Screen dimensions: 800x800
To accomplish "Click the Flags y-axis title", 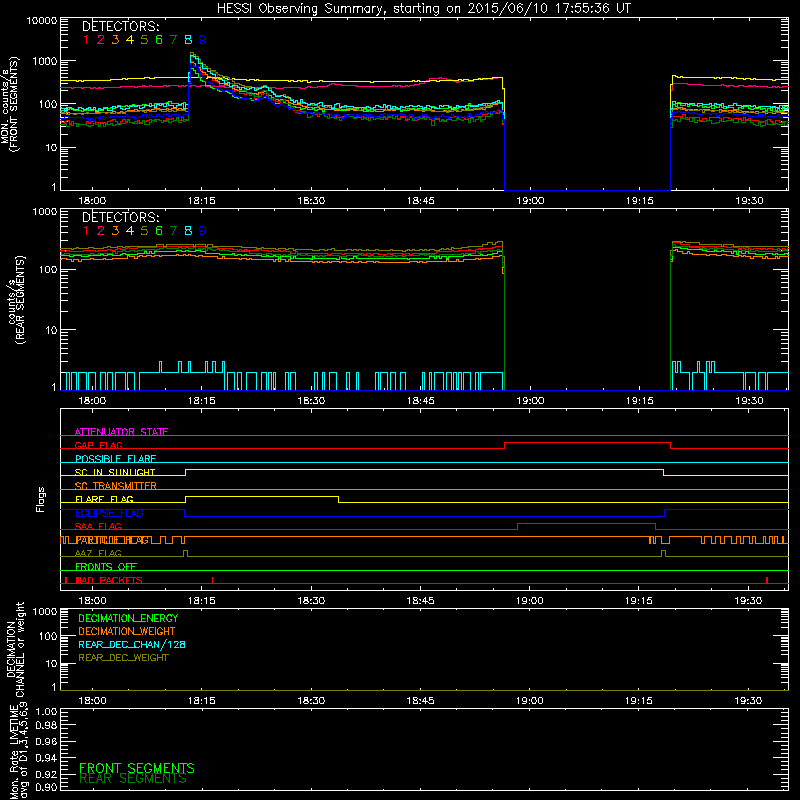I will (41, 499).
